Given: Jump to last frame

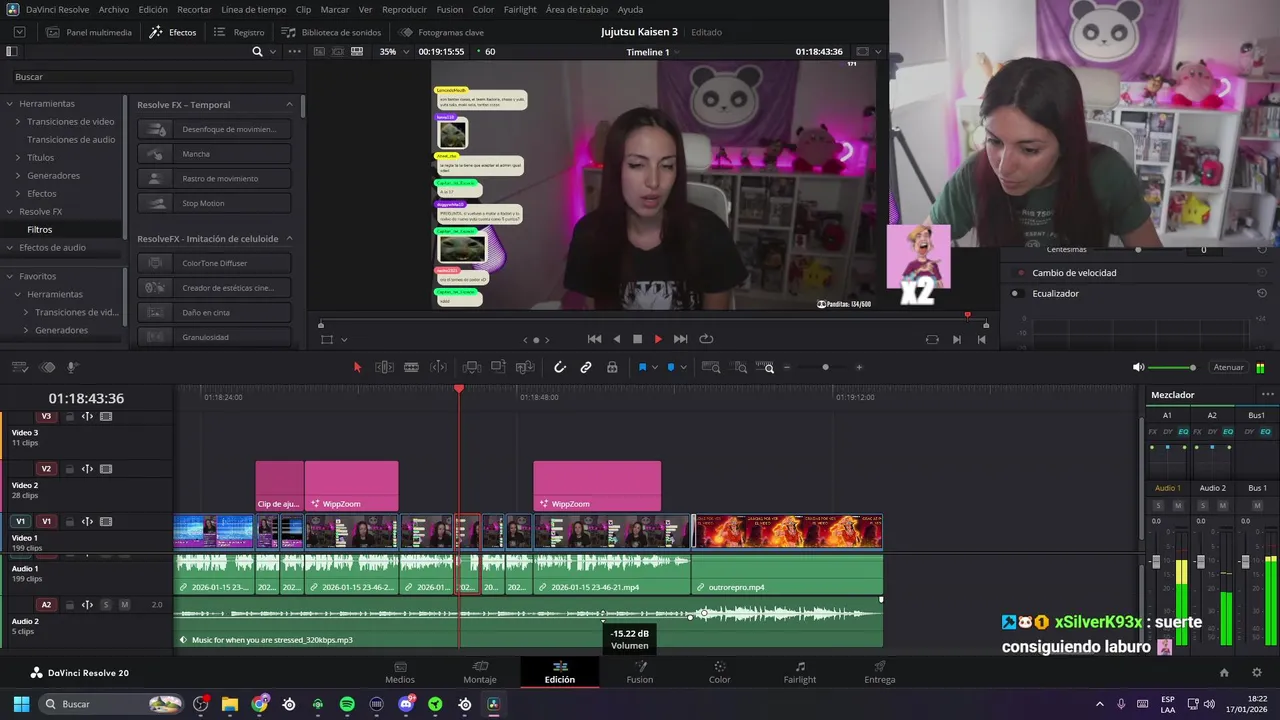Looking at the screenshot, I should tap(681, 339).
